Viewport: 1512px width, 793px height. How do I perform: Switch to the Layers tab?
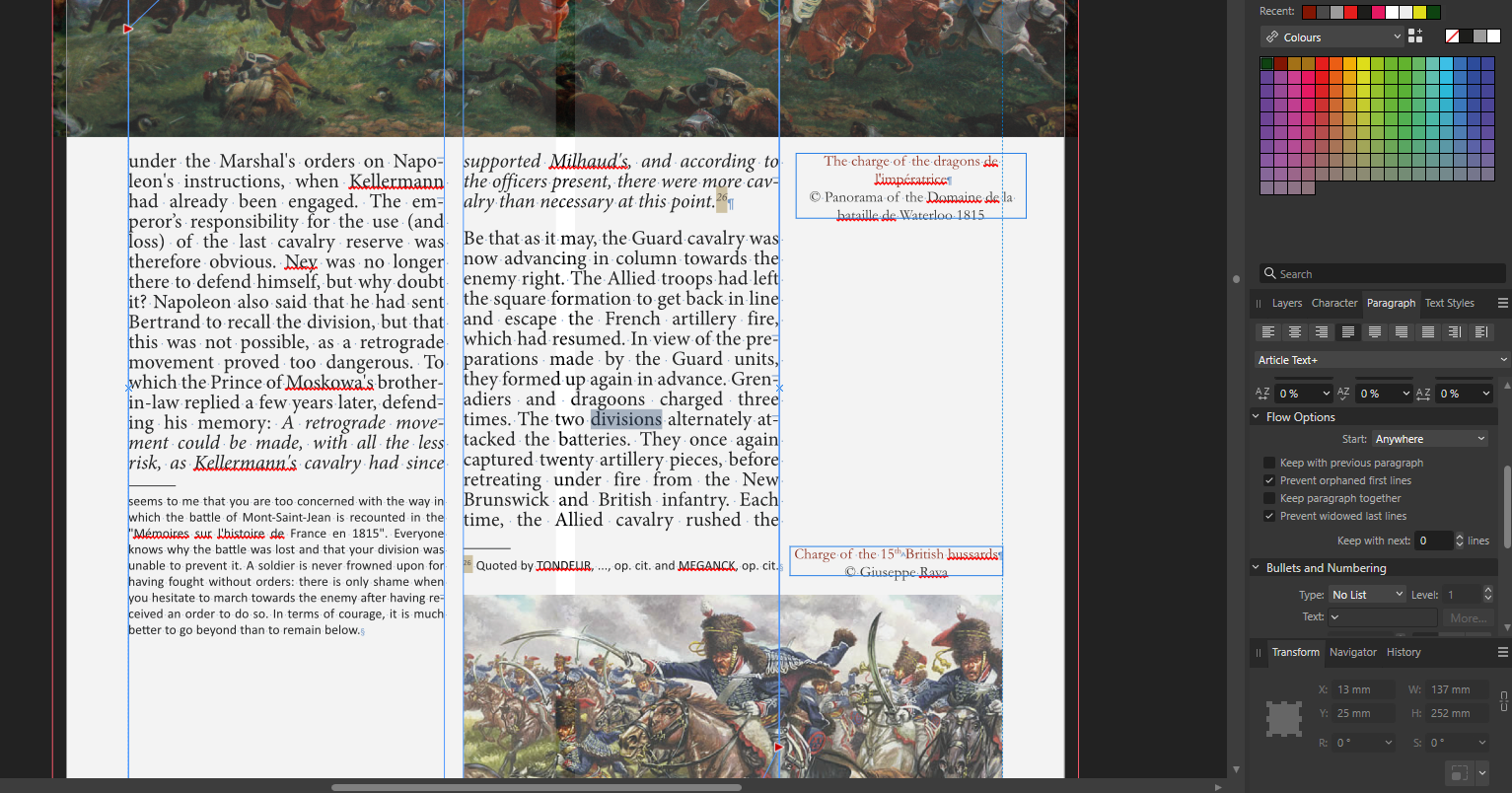1286,303
